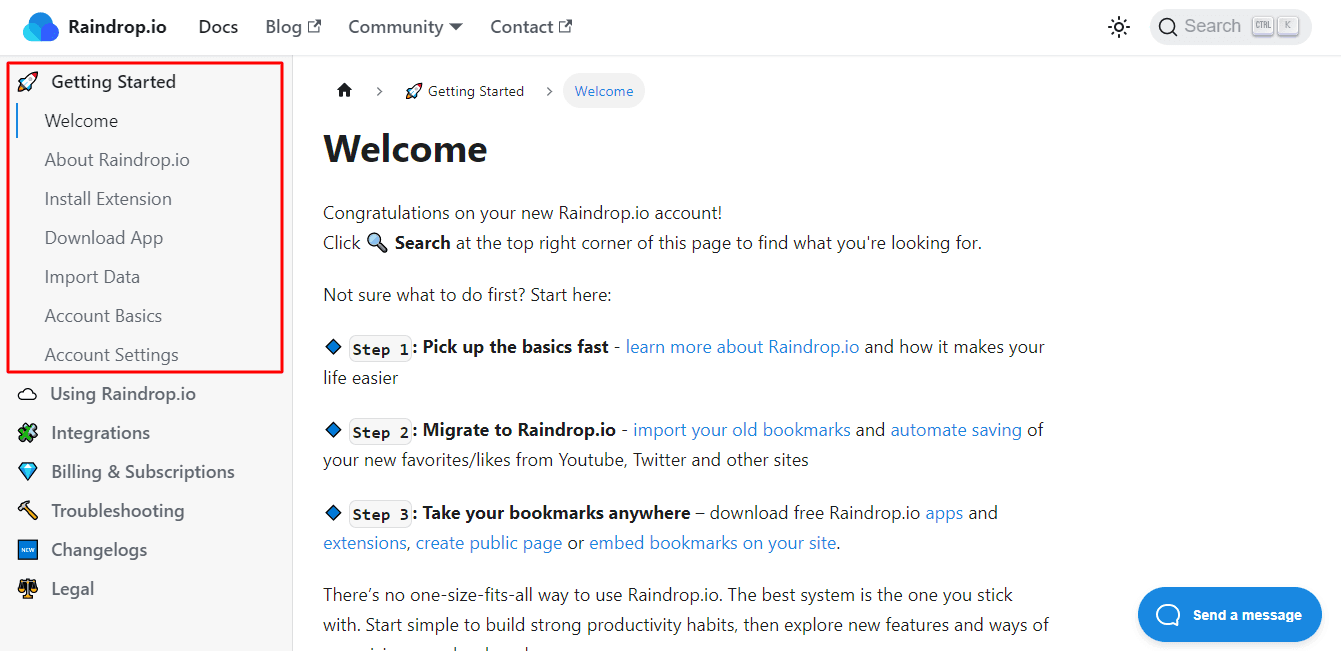Select Install Extension in the sidebar
Viewport: 1341px width, 651px height.
108,199
